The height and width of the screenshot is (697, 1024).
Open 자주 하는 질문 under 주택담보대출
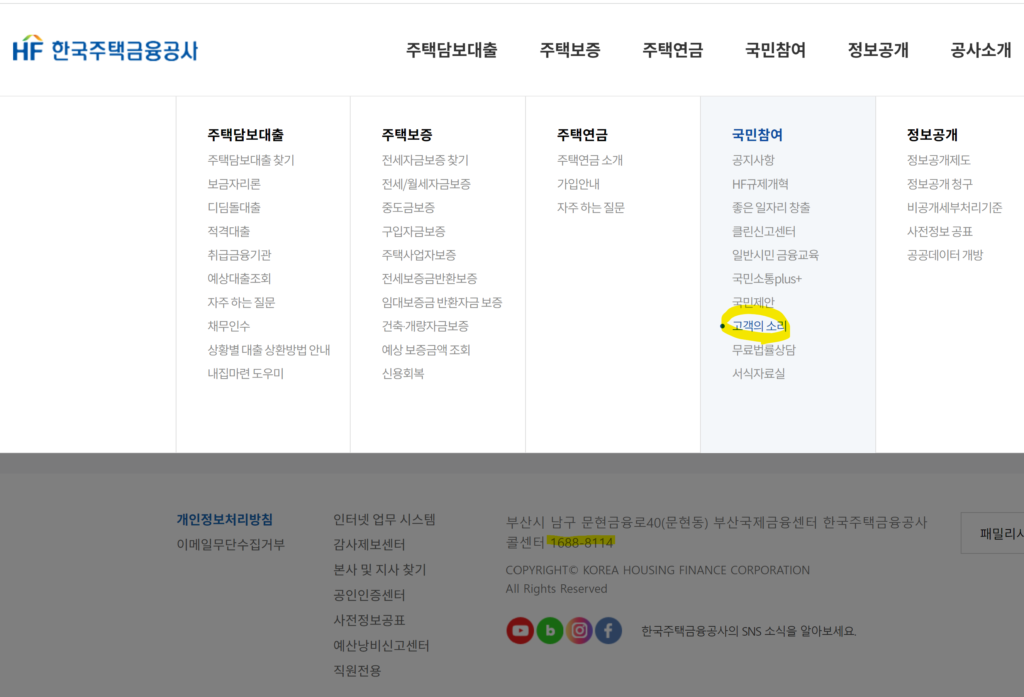[241, 302]
